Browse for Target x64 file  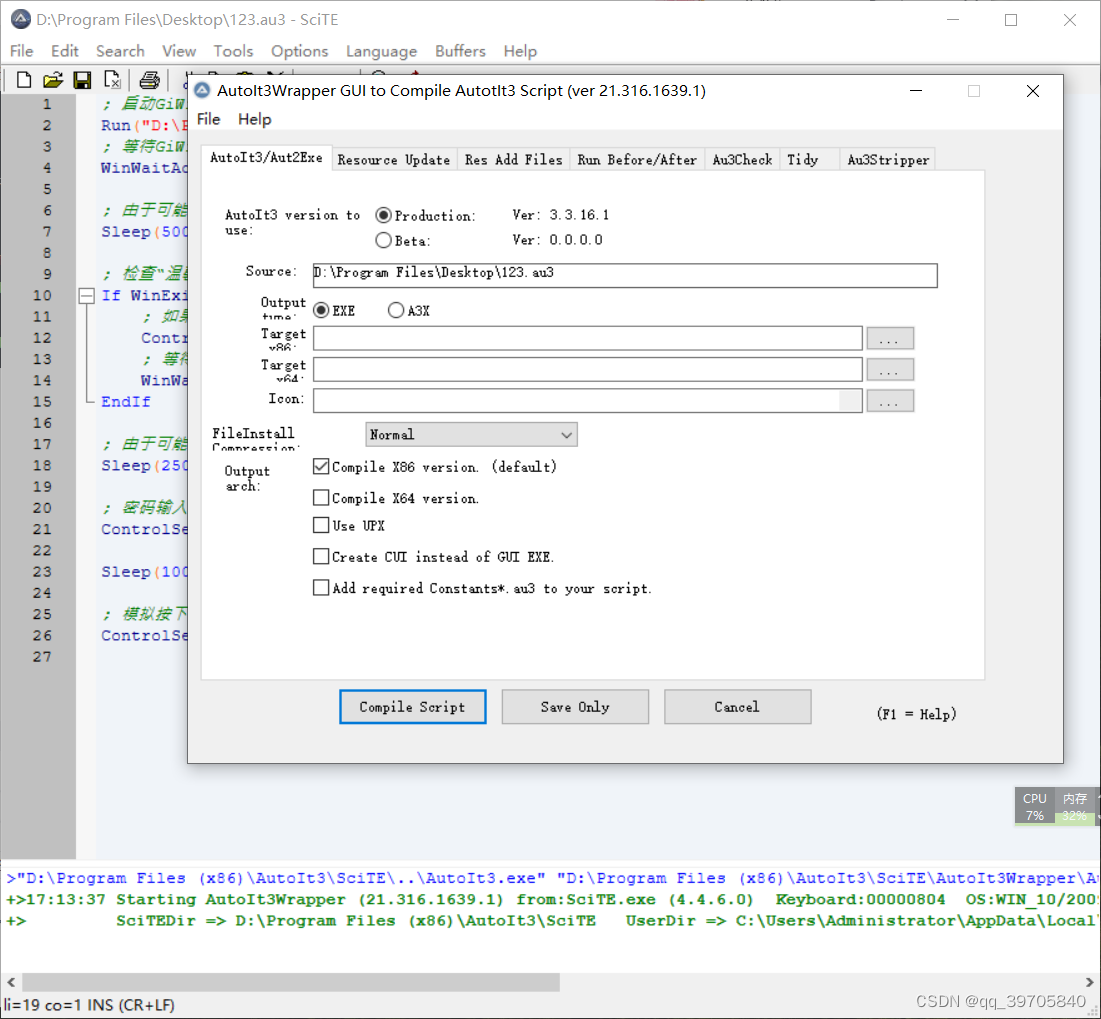[x=890, y=369]
